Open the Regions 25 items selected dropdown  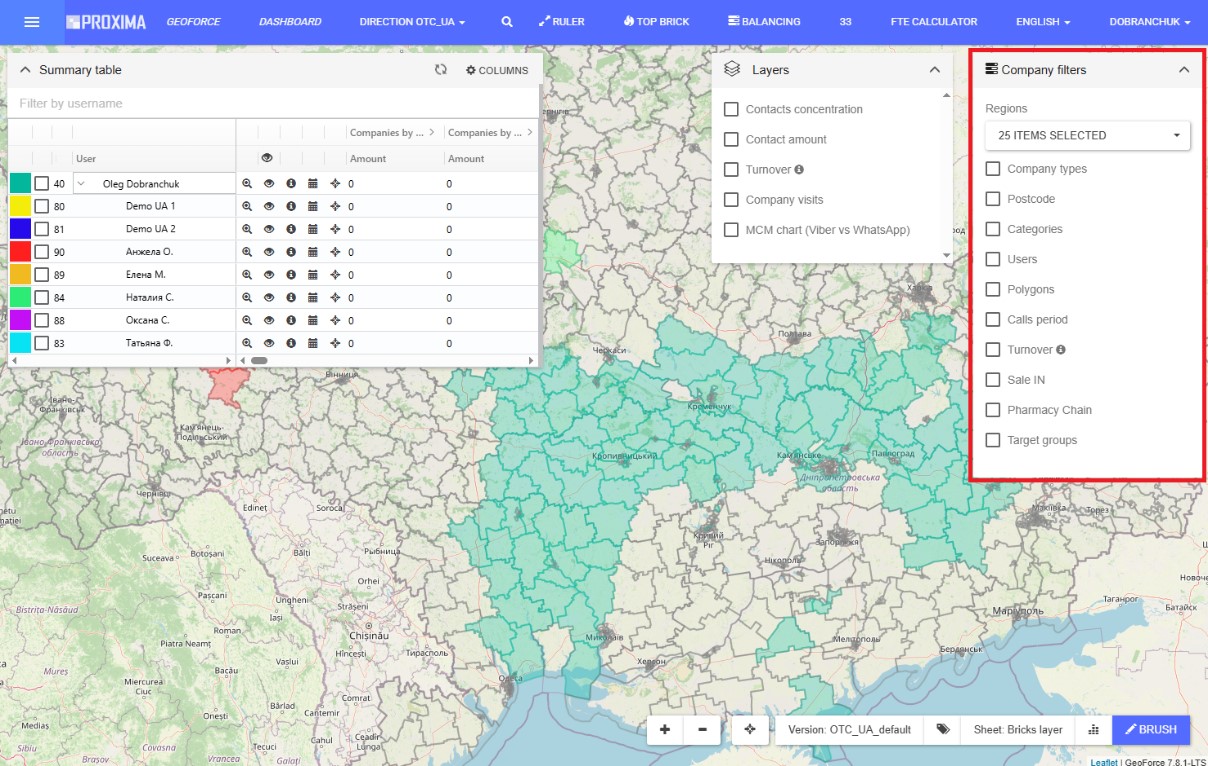(1087, 135)
